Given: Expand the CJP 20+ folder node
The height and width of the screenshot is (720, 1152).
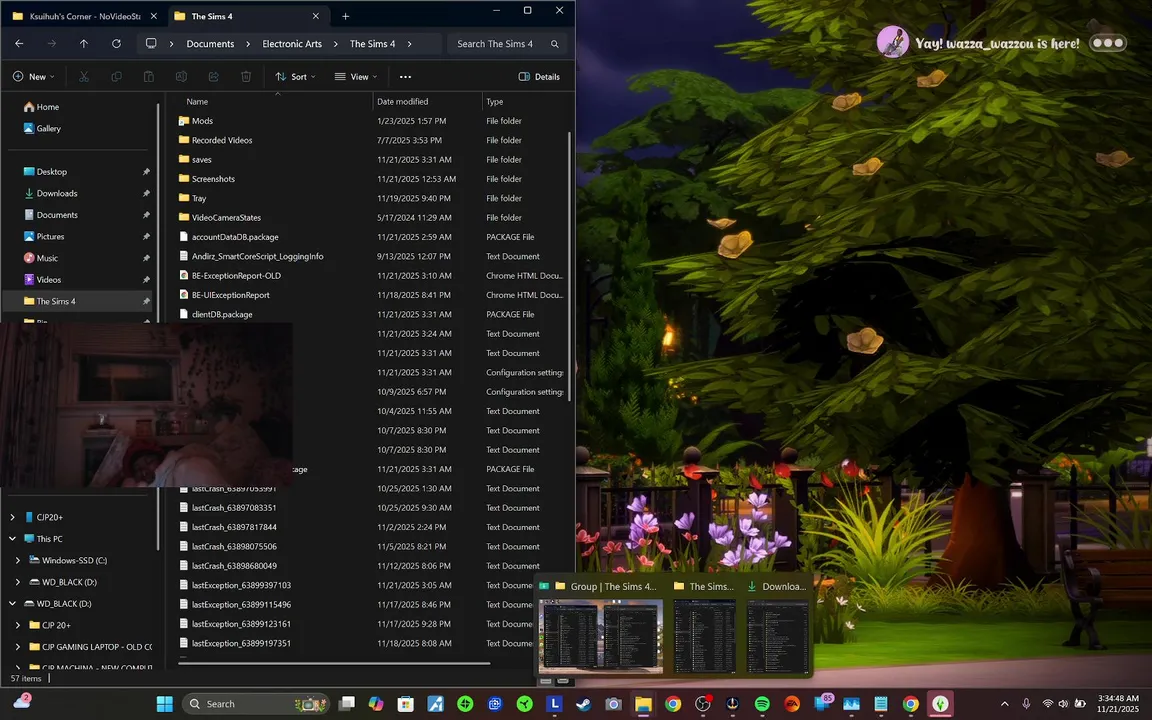Looking at the screenshot, I should [x=18, y=625].
